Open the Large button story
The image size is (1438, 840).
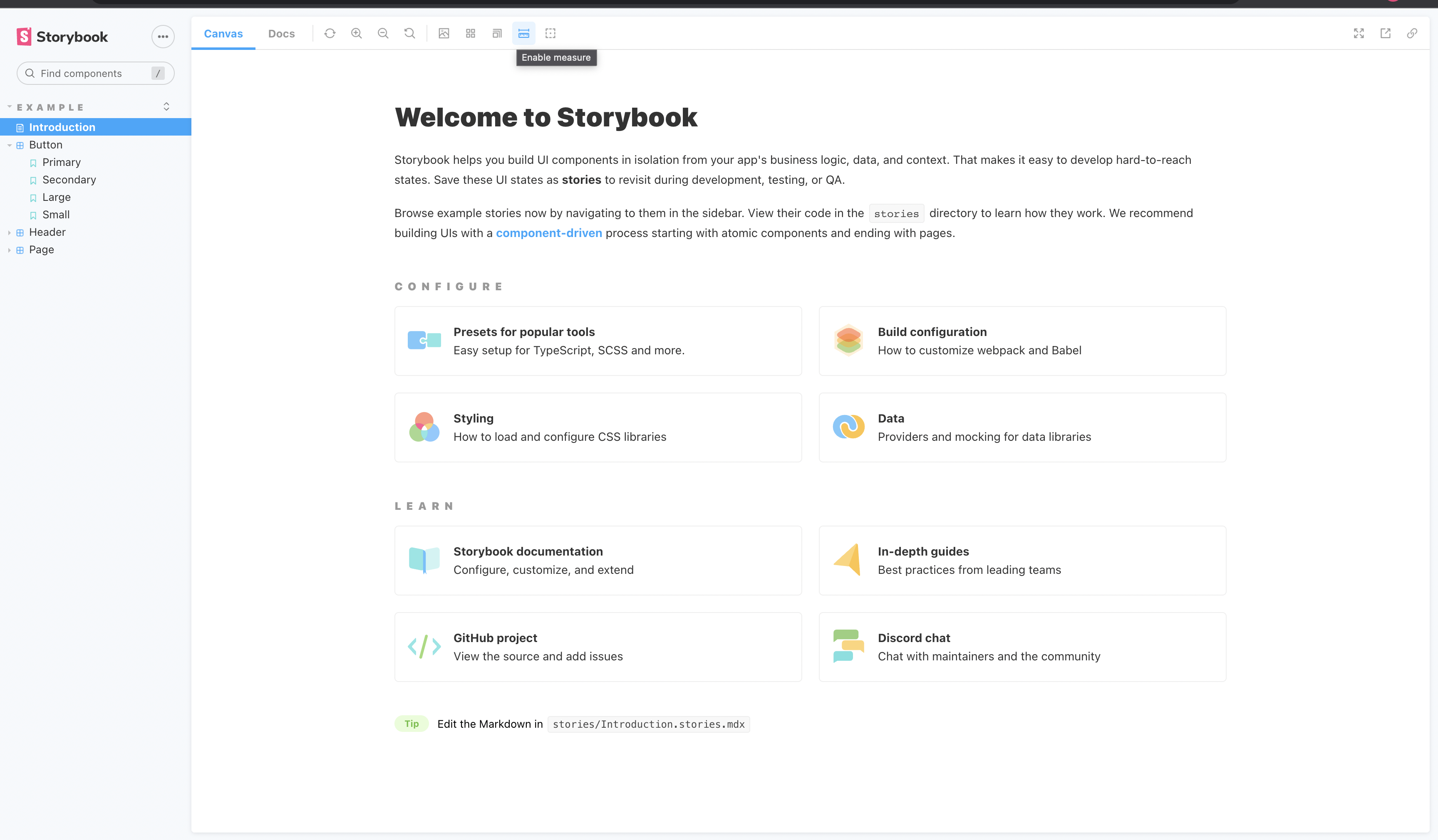point(57,197)
